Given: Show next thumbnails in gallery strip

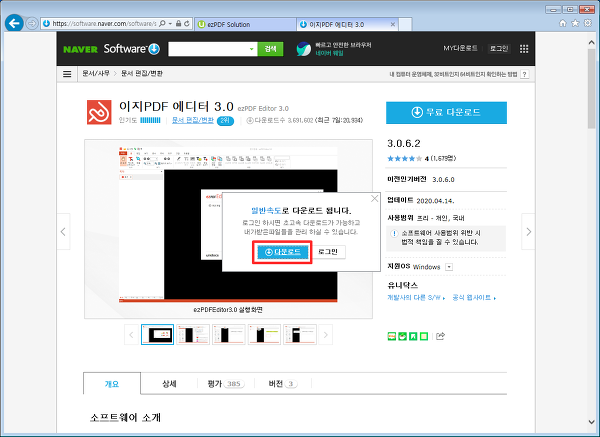Looking at the screenshot, I should tap(326, 335).
